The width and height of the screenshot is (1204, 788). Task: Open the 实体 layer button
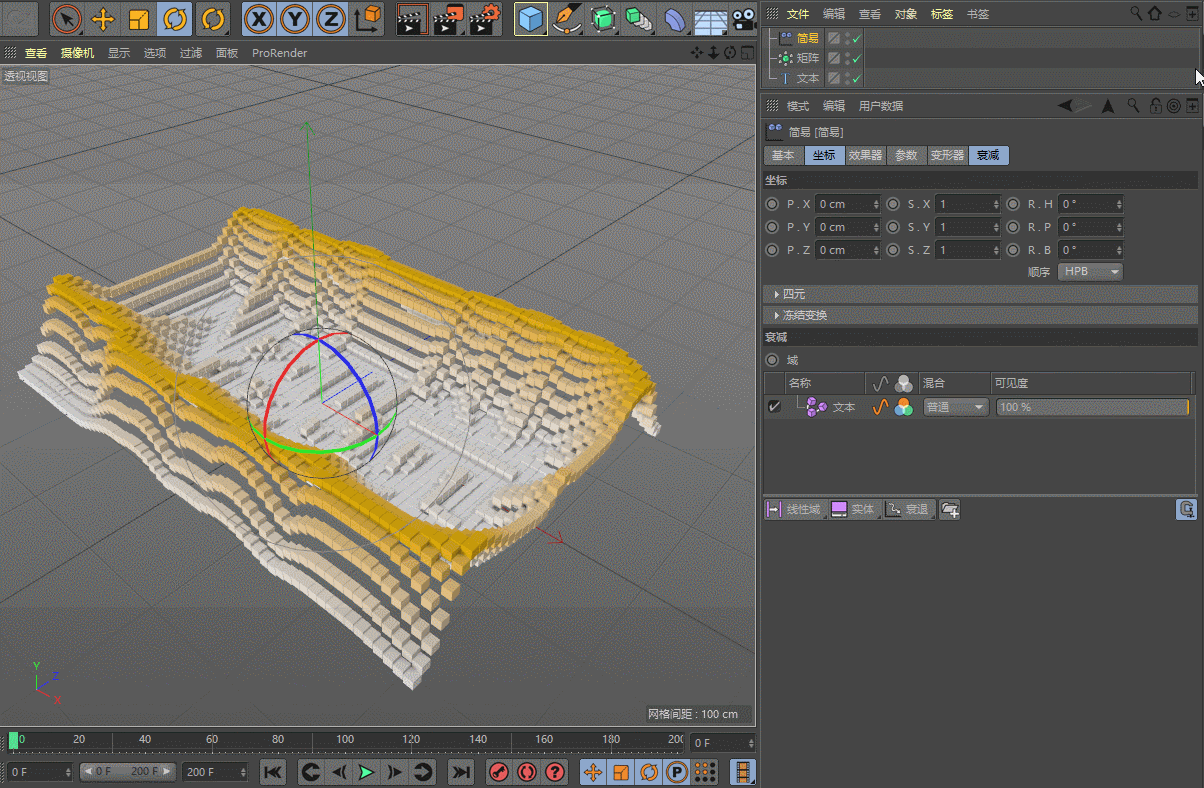coord(853,509)
